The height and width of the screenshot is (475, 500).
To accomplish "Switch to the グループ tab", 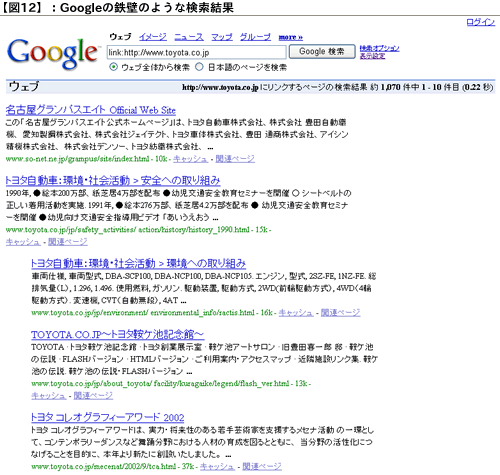I will 255,37.
